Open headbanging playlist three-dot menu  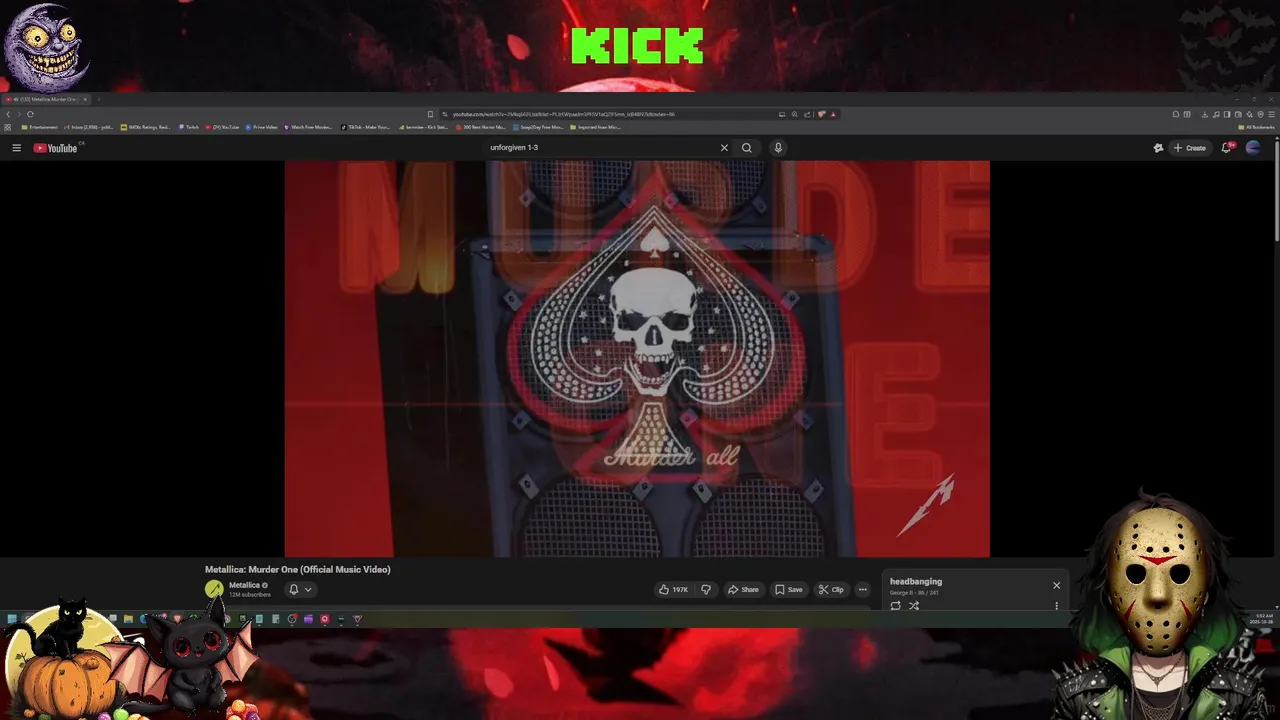click(x=1056, y=606)
